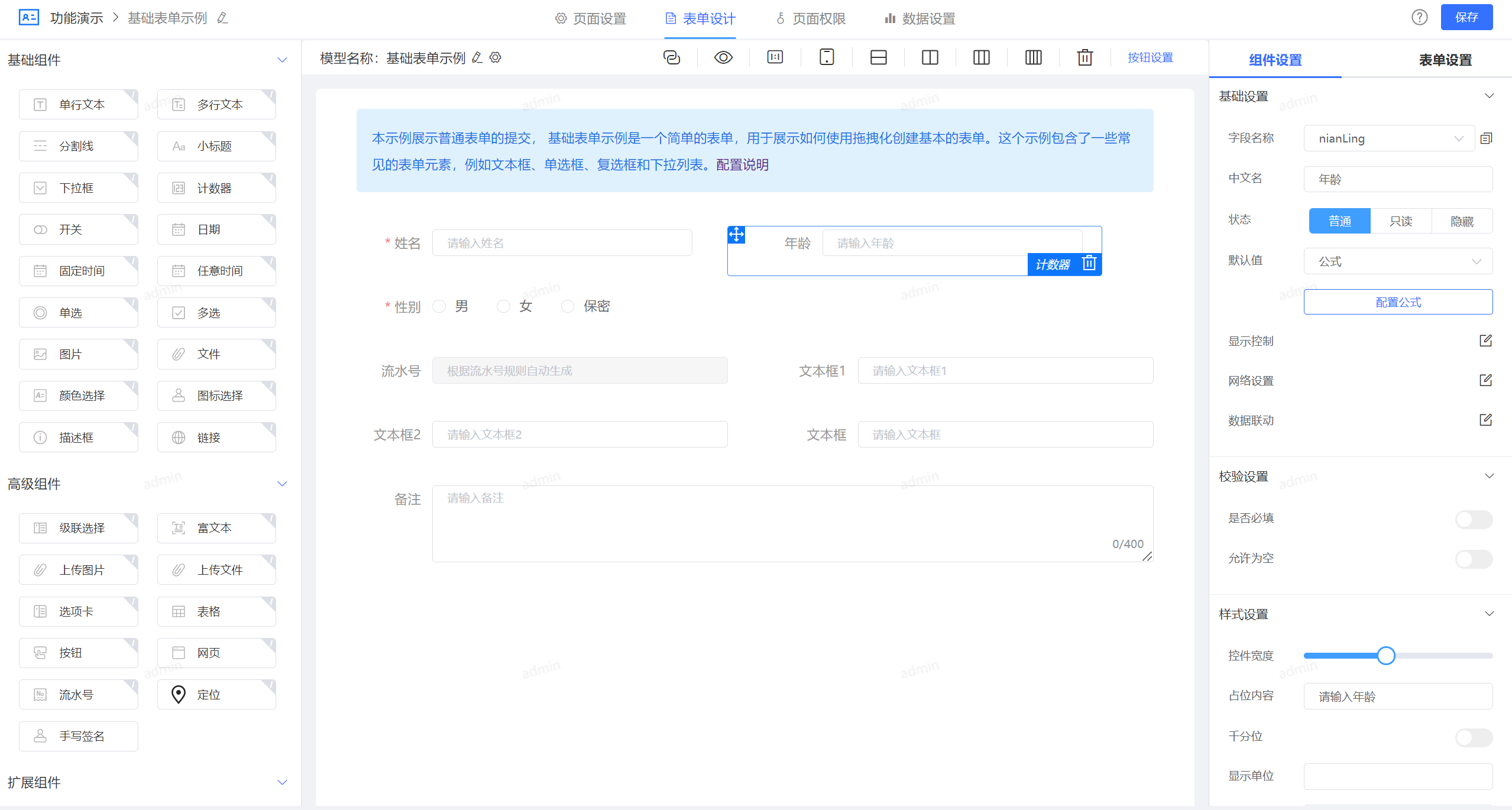Click the 保存 button

click(1466, 17)
